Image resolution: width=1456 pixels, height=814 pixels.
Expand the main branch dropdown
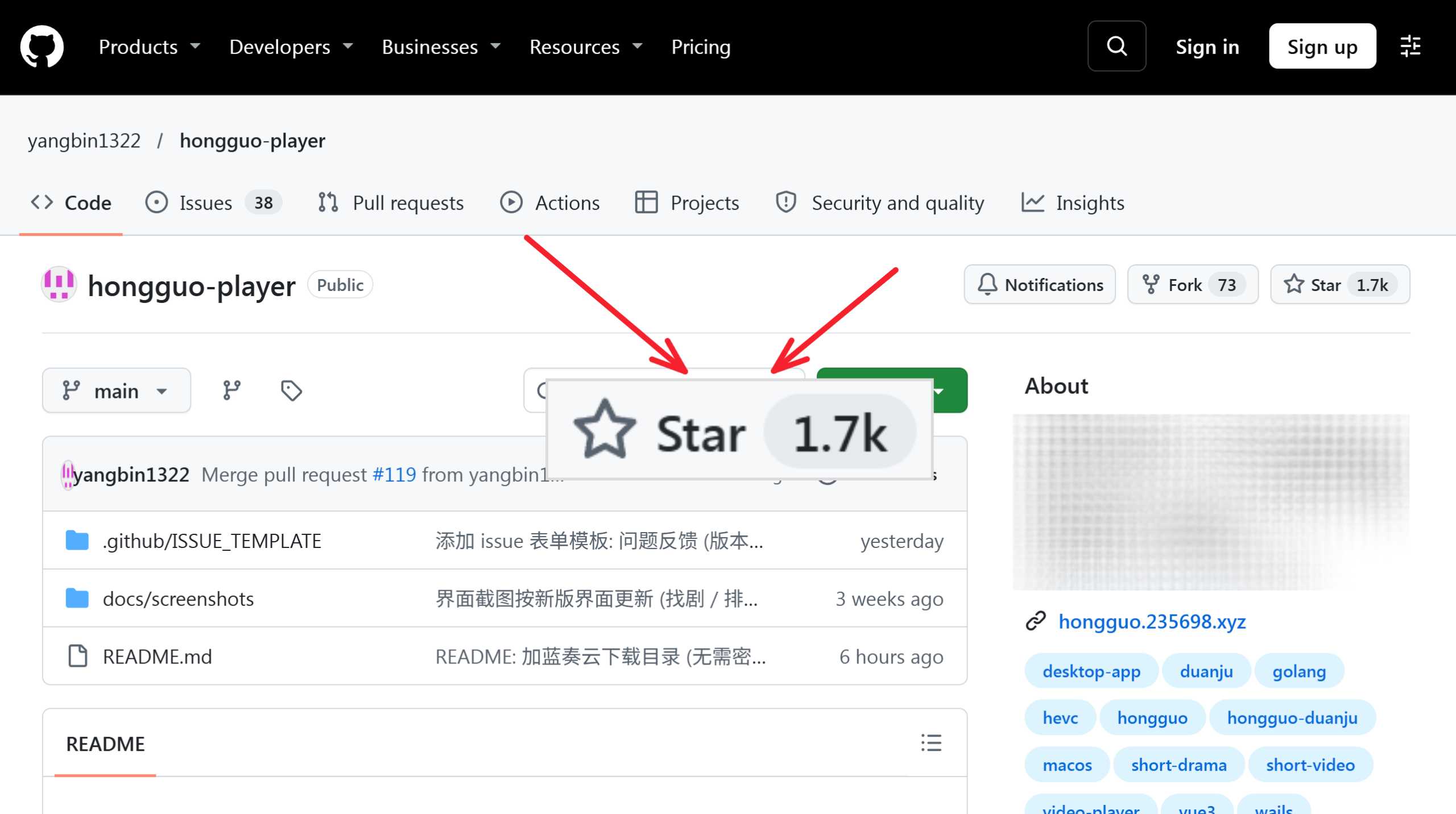pos(117,391)
